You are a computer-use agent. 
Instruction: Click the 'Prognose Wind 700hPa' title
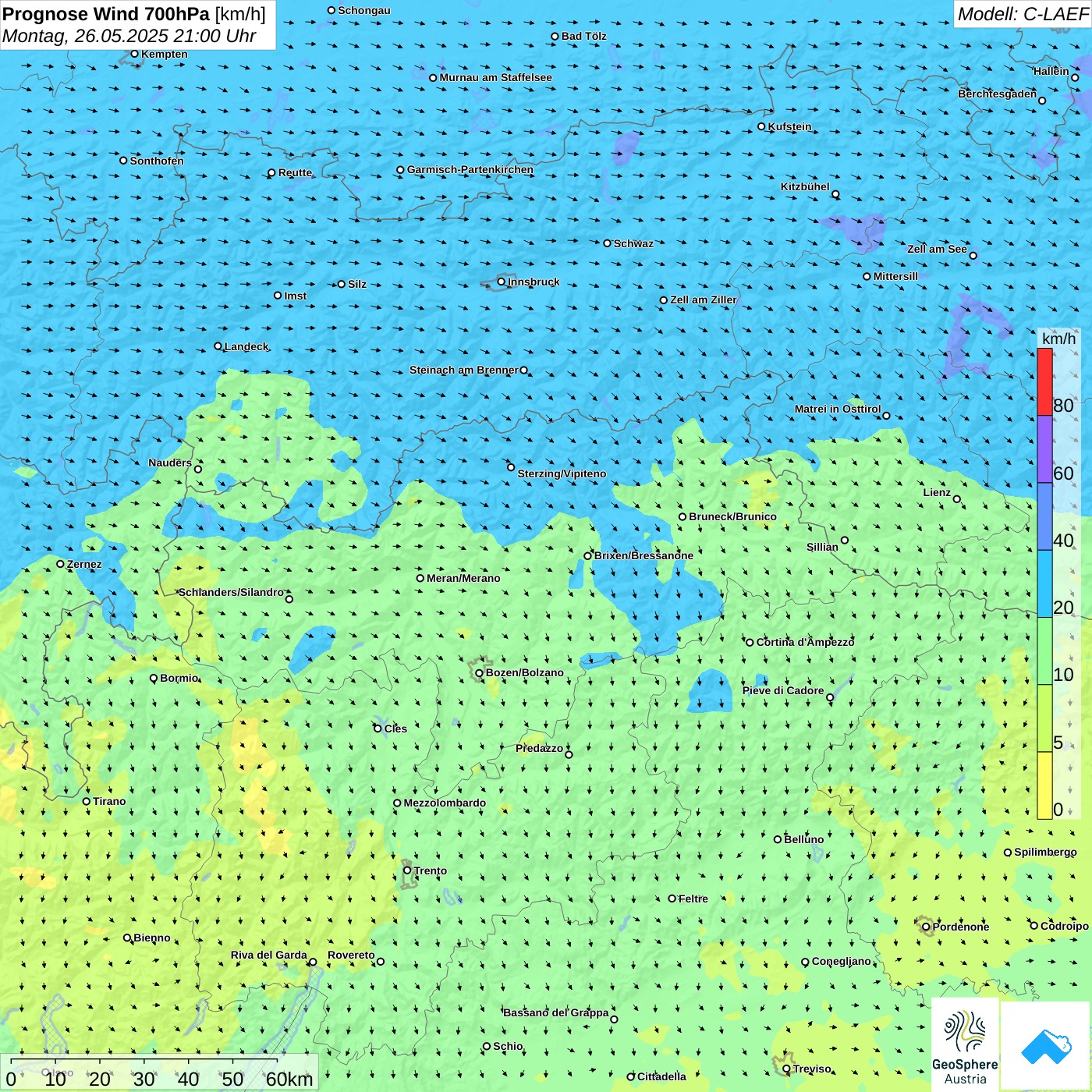(106, 14)
